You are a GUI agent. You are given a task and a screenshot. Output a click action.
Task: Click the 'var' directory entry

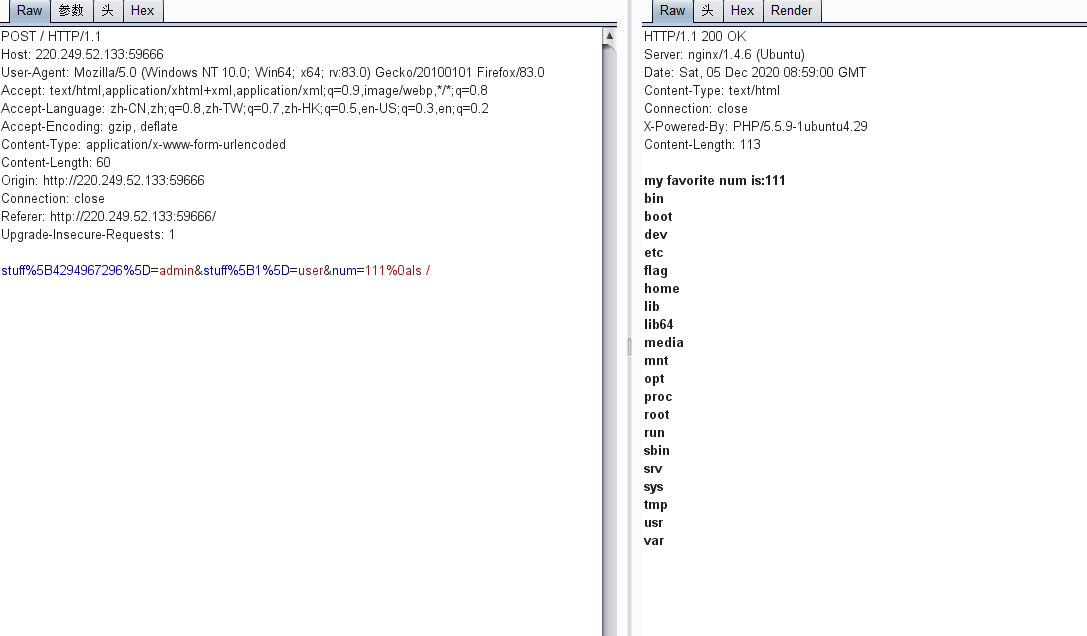pos(654,541)
